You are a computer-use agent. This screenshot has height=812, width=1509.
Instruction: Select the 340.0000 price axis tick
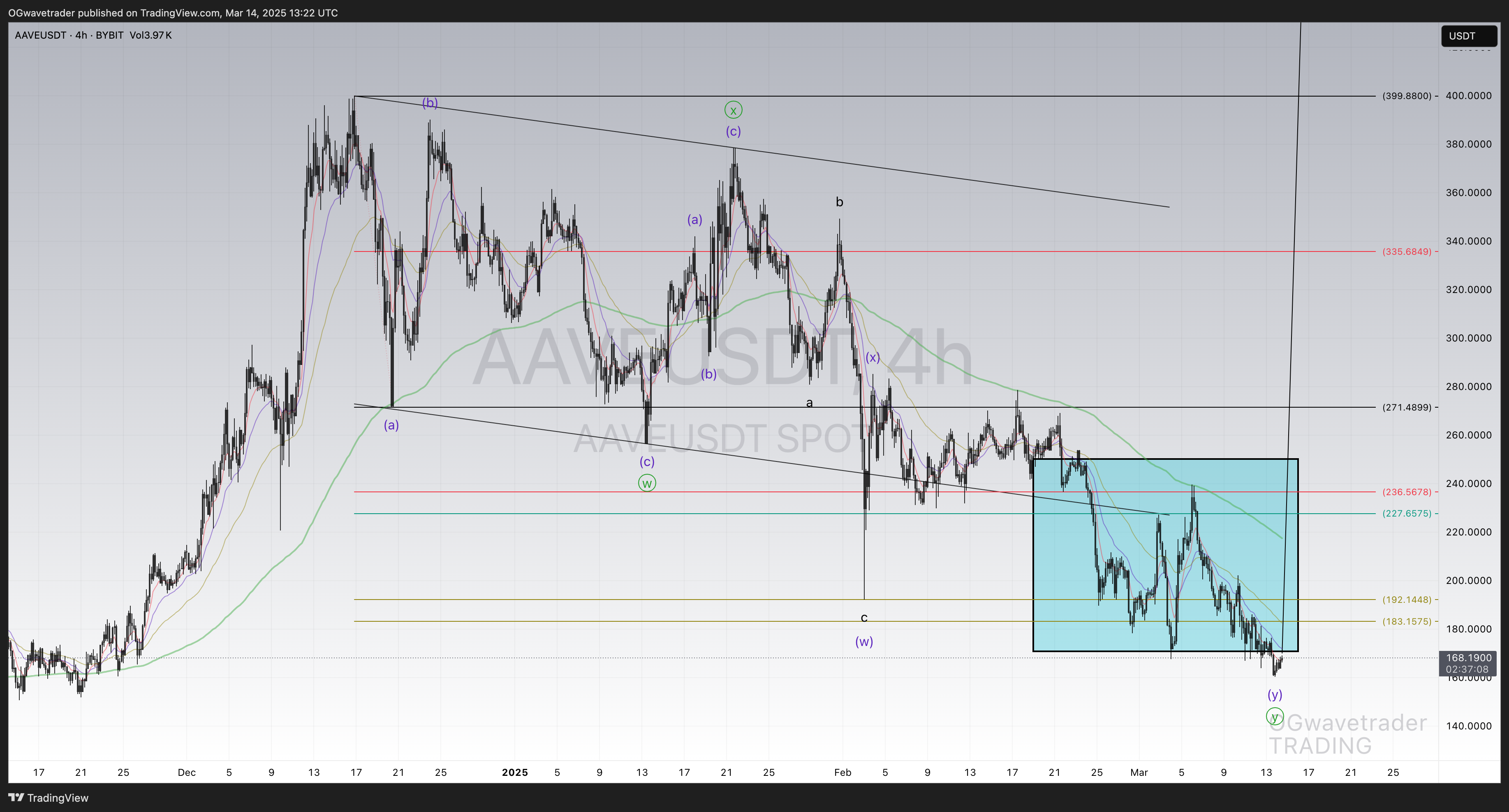[x=1469, y=241]
